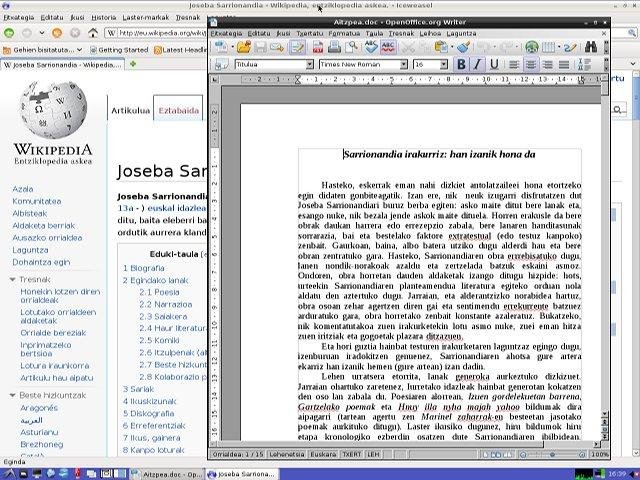The image size is (640, 480).
Task: Toggle Underline formatting in Writer
Action: (494, 64)
